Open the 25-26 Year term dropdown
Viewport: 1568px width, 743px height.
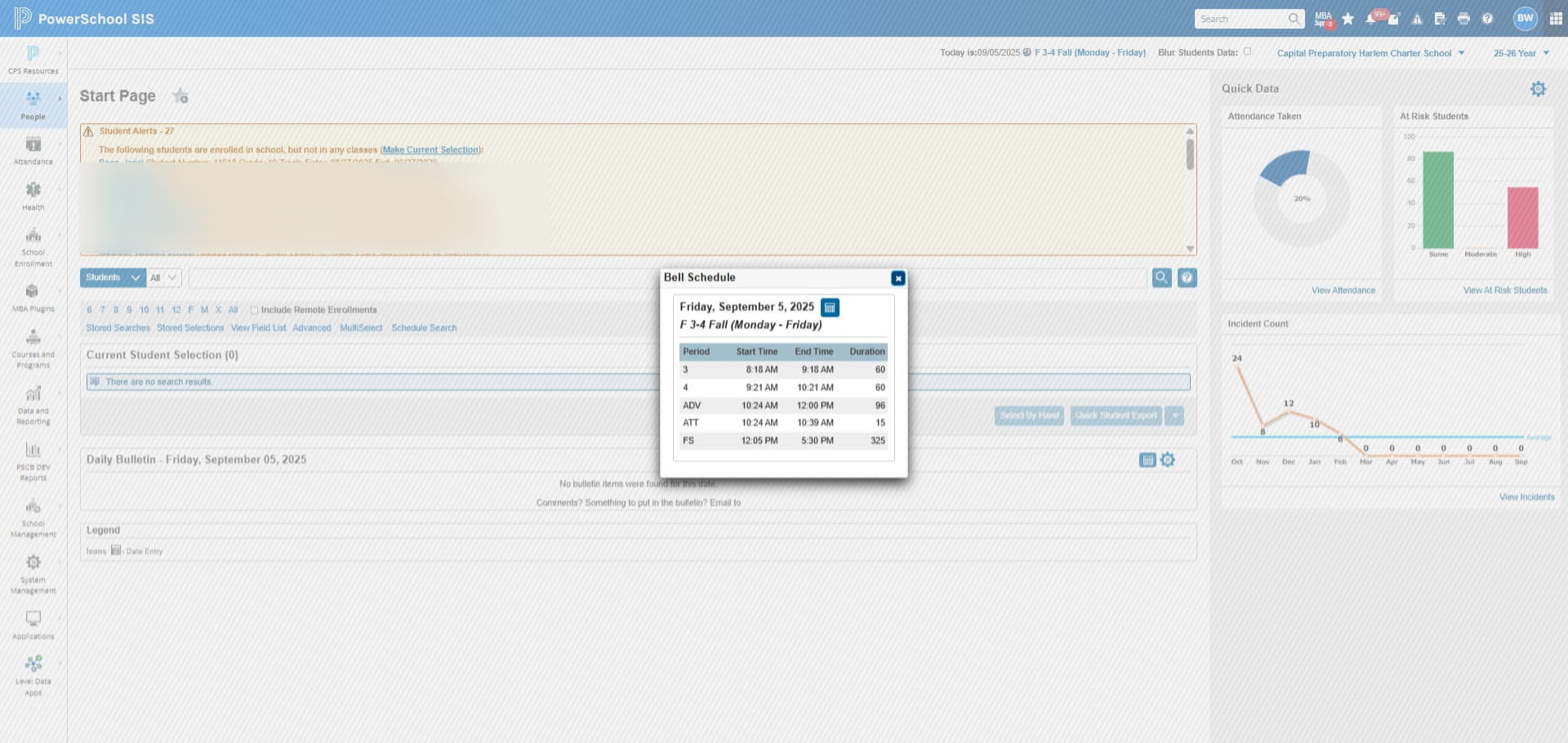1521,53
